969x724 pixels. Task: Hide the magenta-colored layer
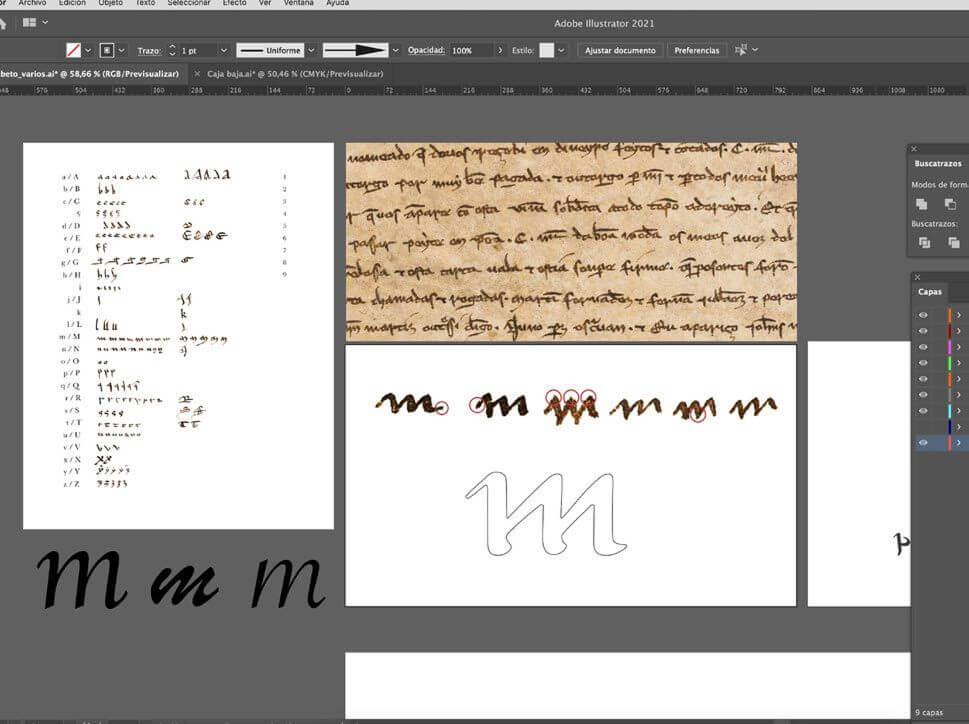[x=923, y=347]
